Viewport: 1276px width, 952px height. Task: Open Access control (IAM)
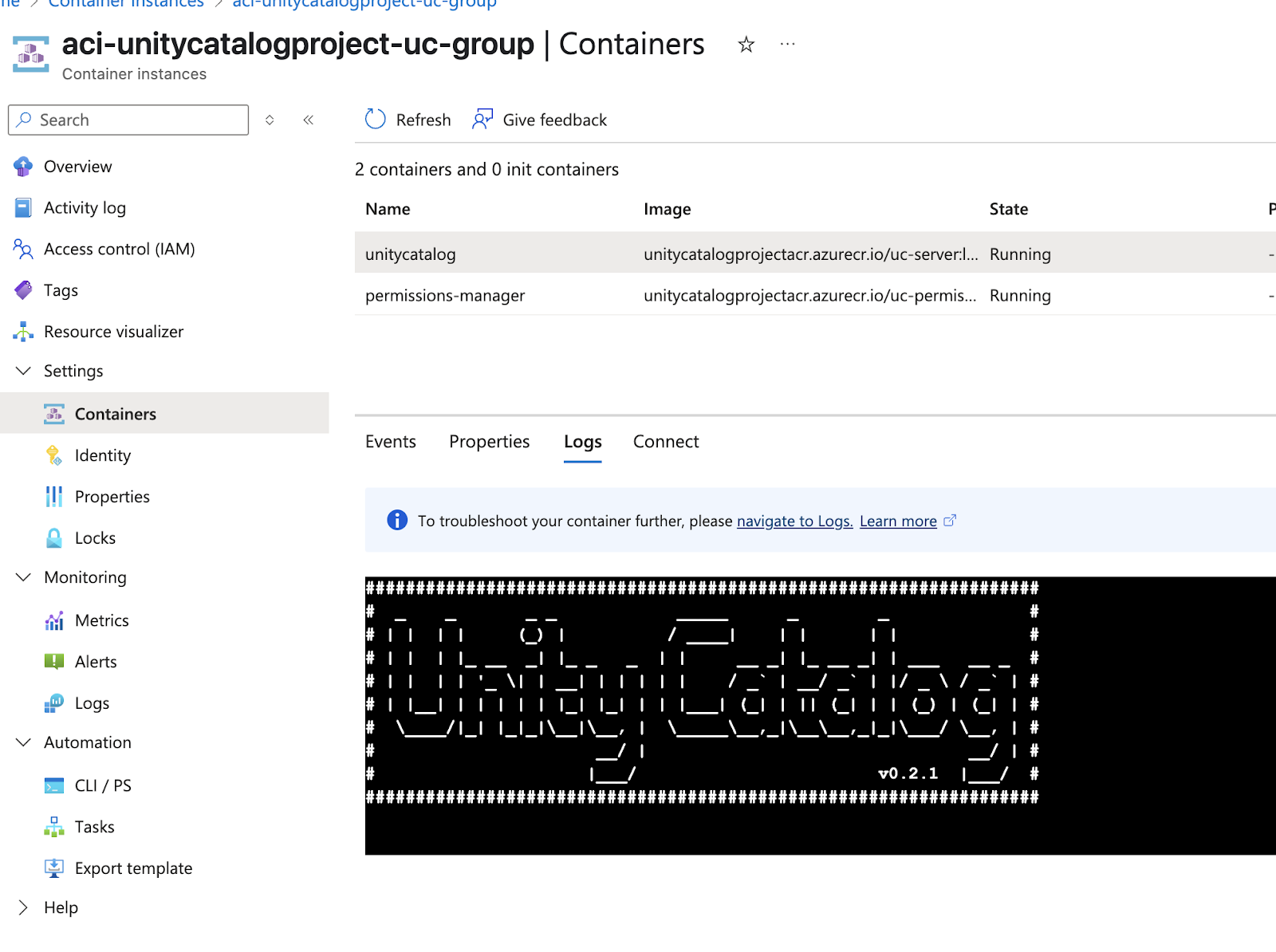coord(120,250)
